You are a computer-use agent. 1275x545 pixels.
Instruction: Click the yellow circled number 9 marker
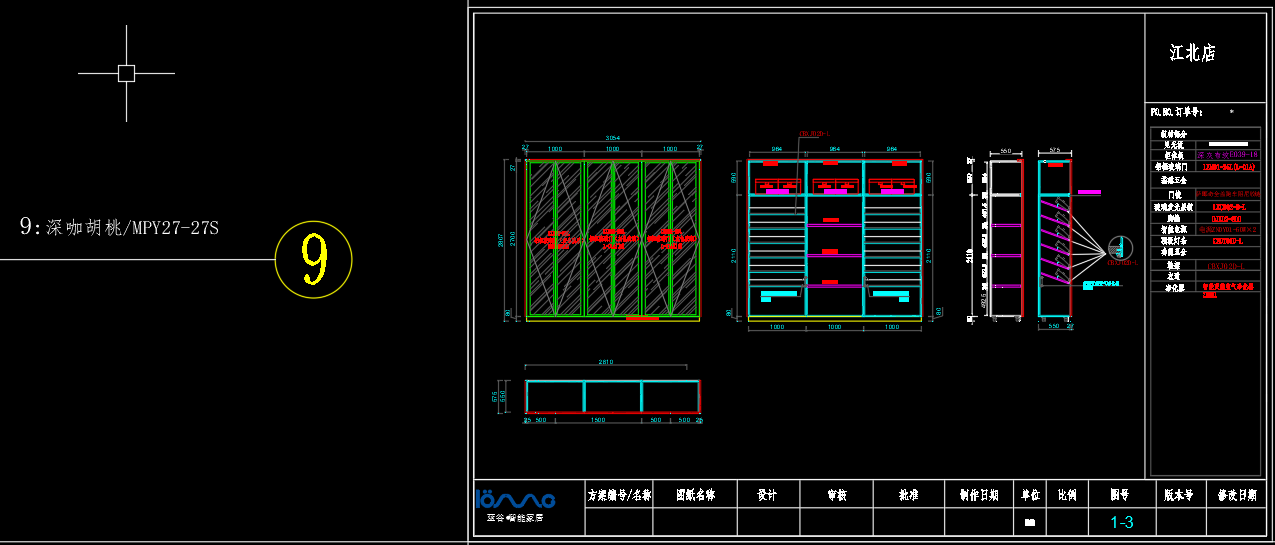(313, 260)
